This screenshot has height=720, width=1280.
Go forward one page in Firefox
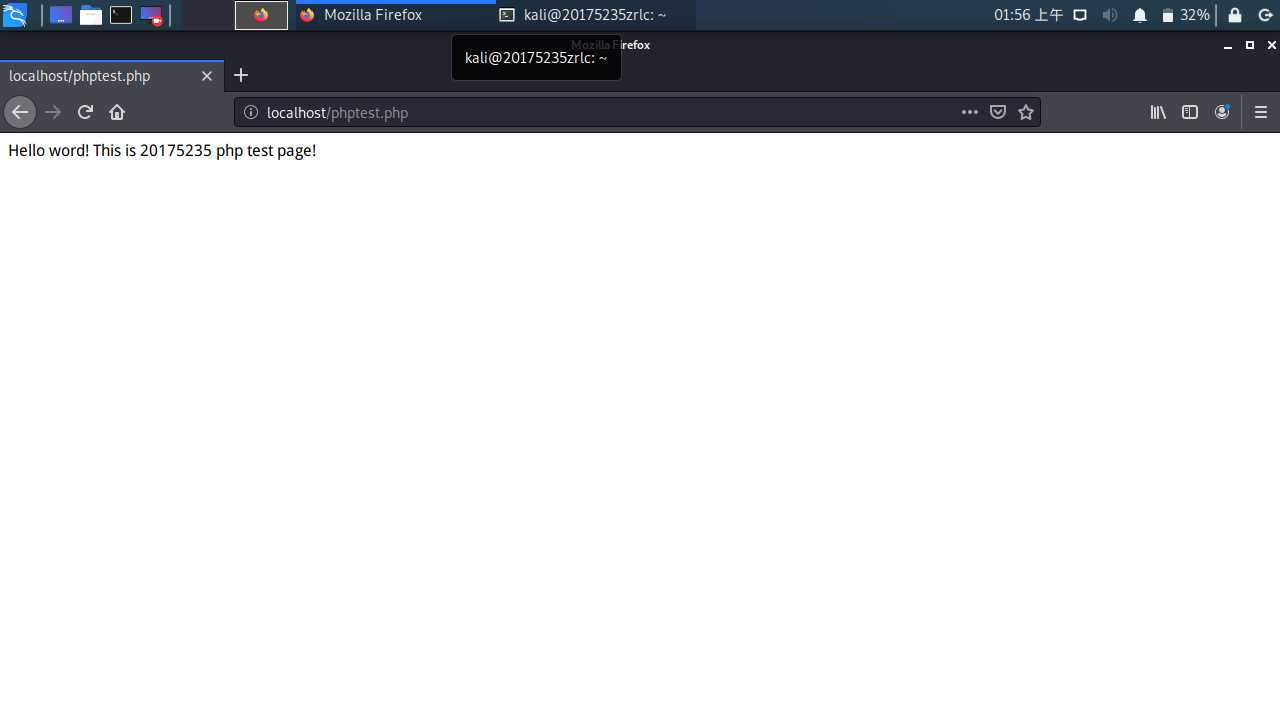tap(53, 112)
